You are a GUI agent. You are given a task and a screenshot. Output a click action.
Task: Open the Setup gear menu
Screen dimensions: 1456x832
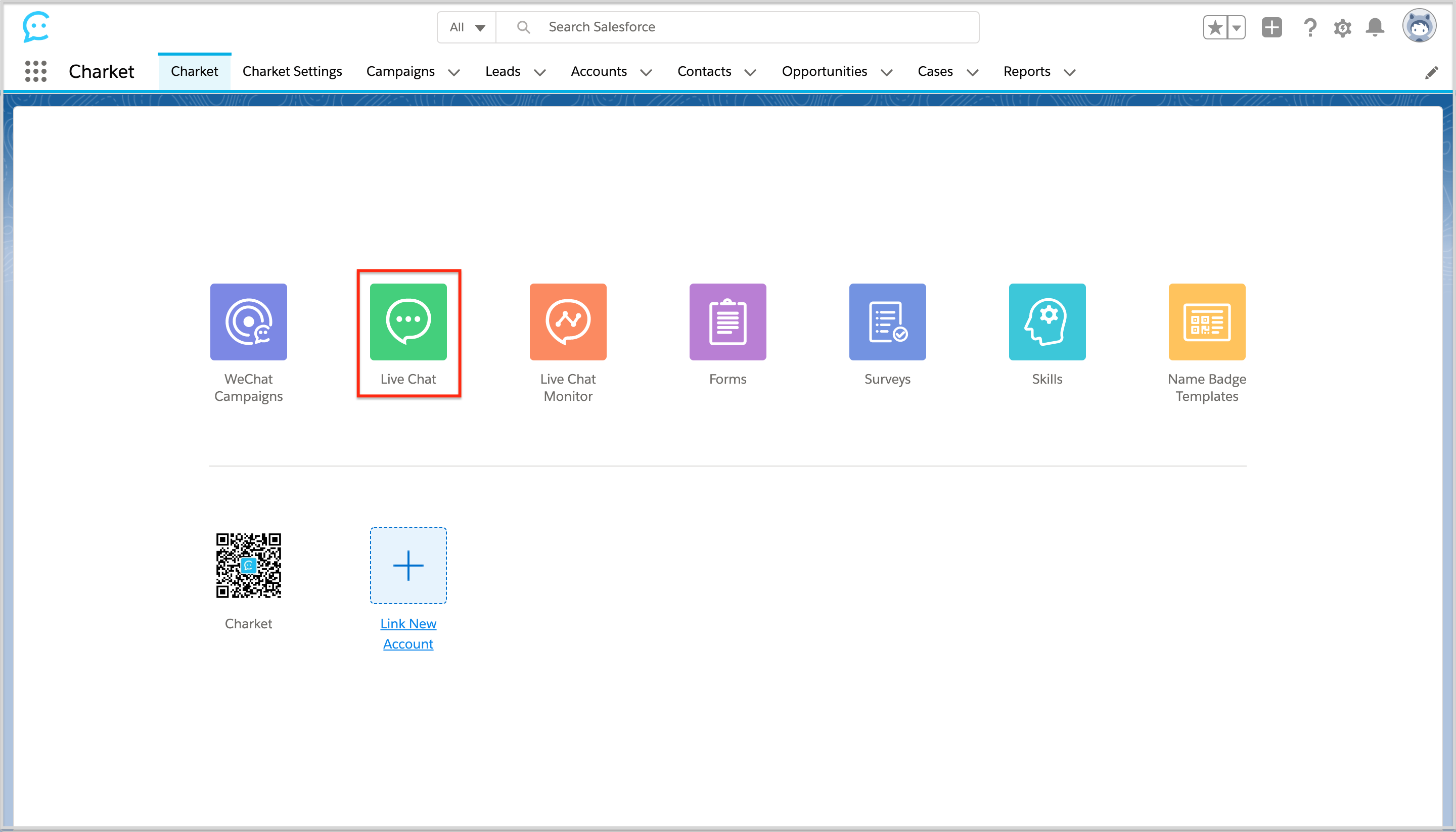tap(1342, 27)
